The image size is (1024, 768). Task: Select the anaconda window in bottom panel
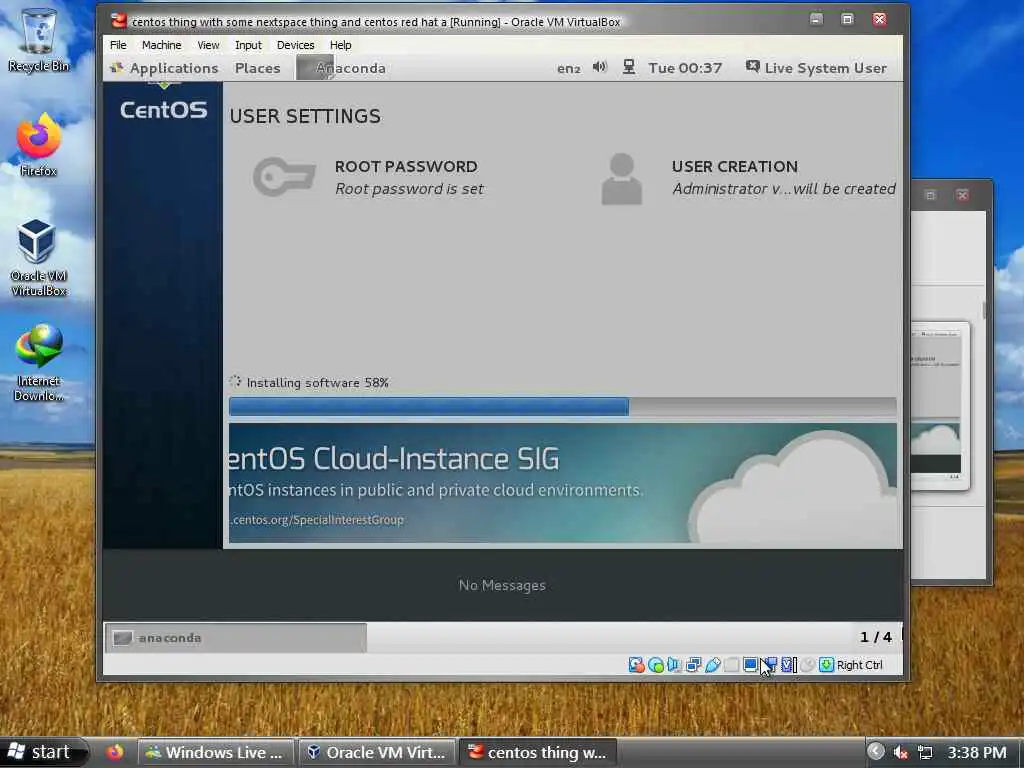point(235,637)
